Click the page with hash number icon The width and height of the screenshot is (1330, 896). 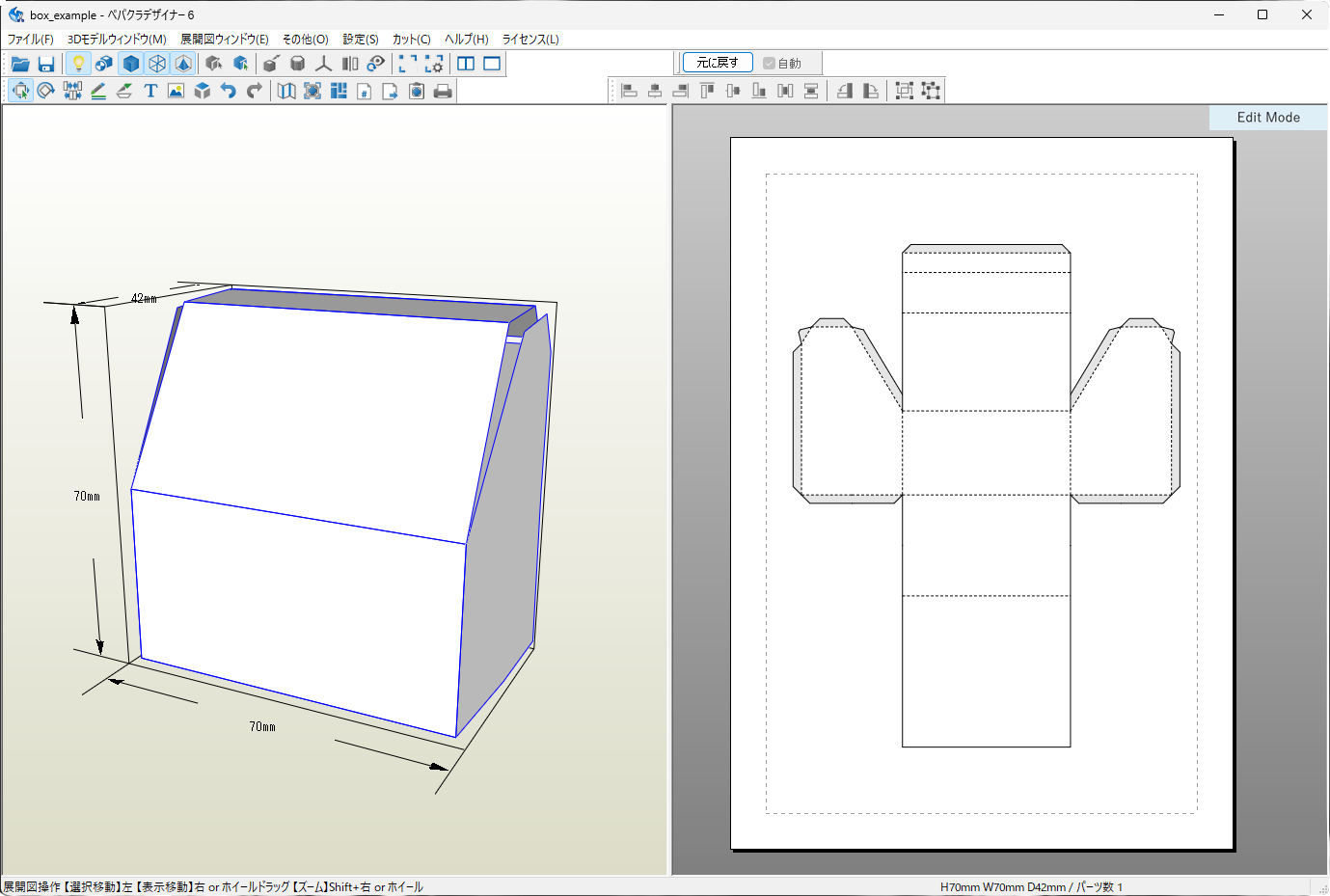point(365,91)
